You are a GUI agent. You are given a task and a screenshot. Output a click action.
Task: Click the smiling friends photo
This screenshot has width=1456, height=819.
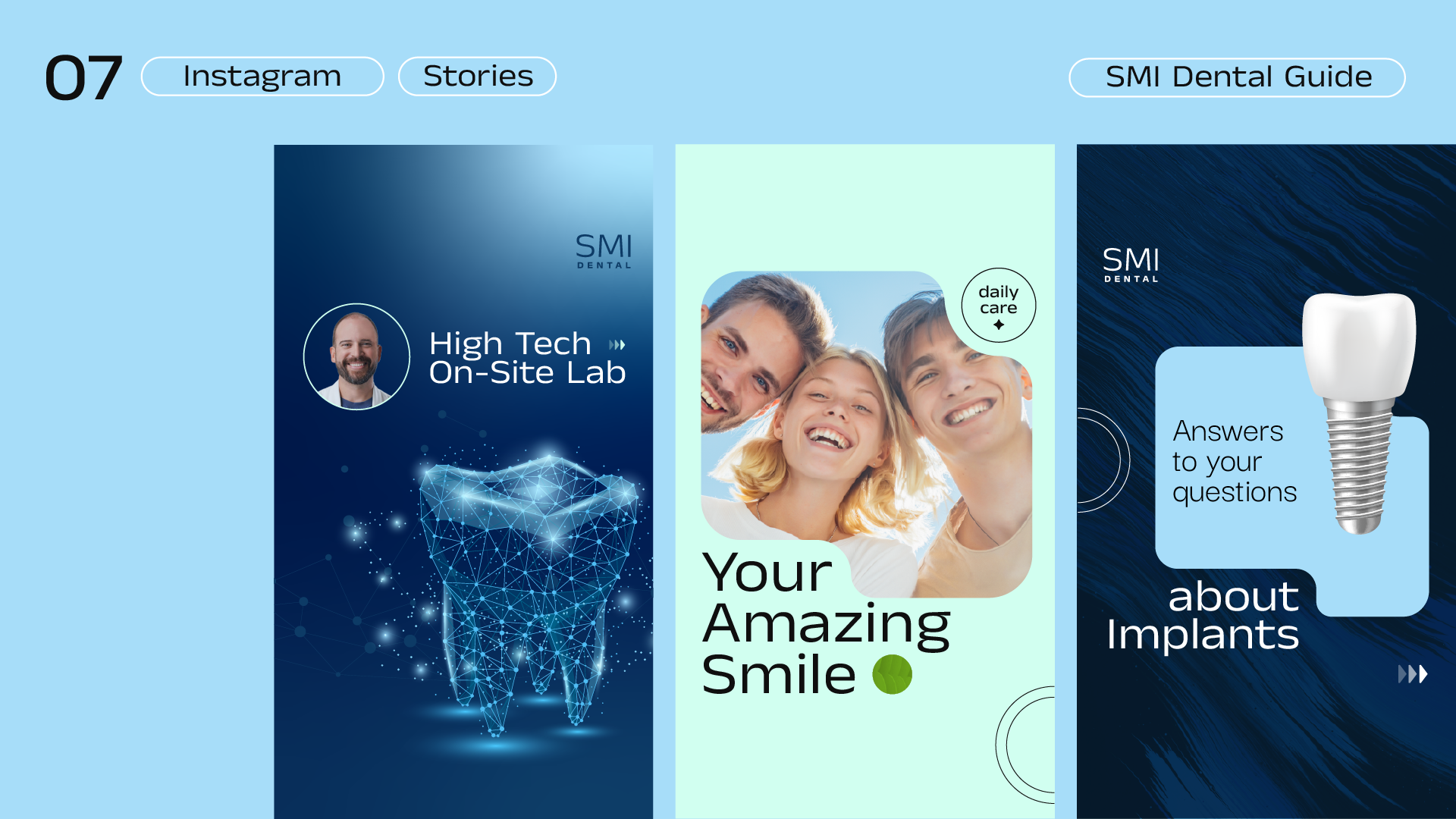coord(866,434)
